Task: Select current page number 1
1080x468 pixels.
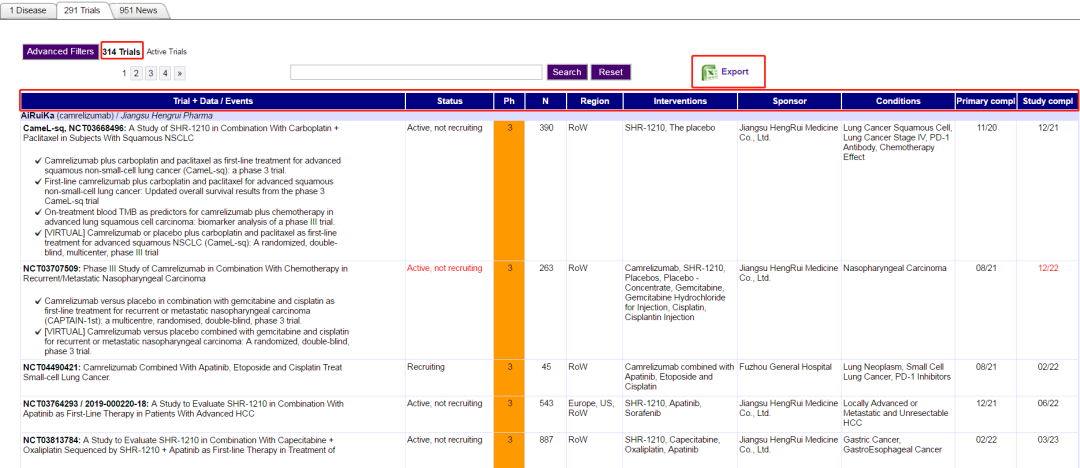Action: click(124, 72)
